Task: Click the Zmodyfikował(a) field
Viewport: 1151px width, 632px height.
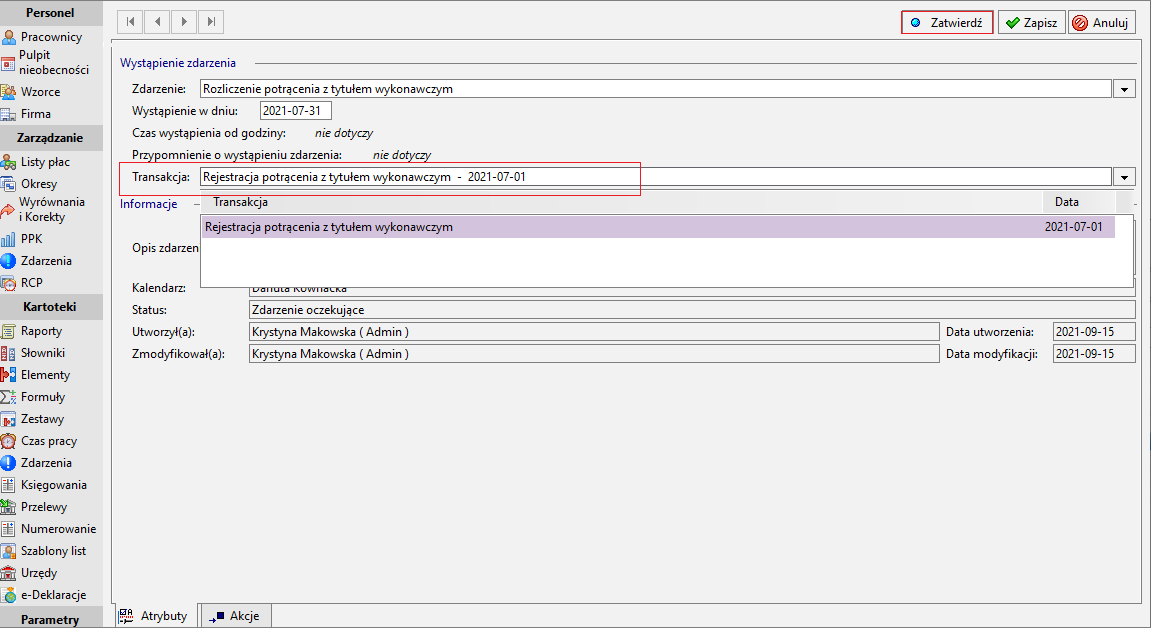Action: pos(594,354)
